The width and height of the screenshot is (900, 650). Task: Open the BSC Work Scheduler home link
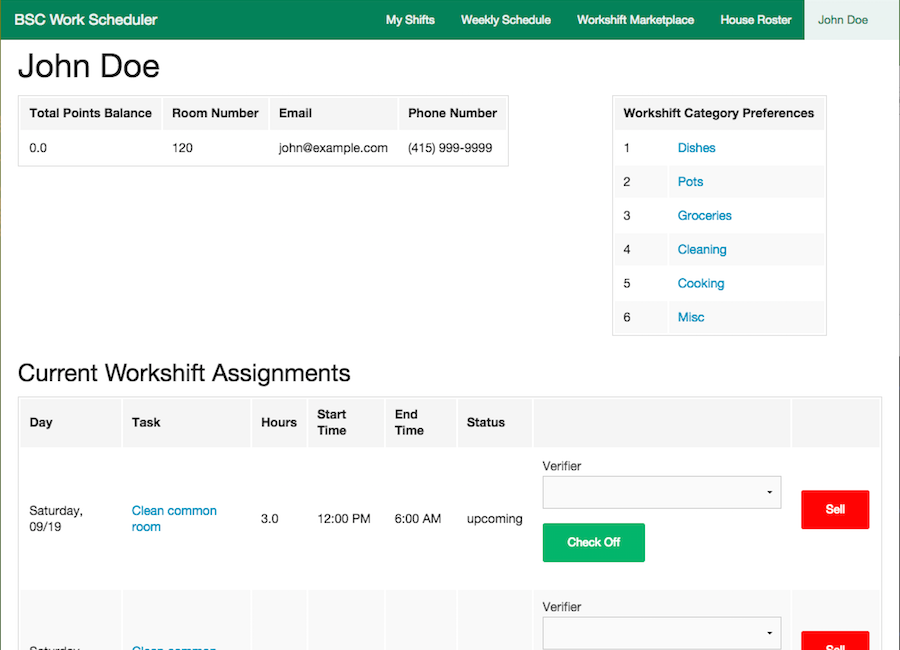pos(86,20)
